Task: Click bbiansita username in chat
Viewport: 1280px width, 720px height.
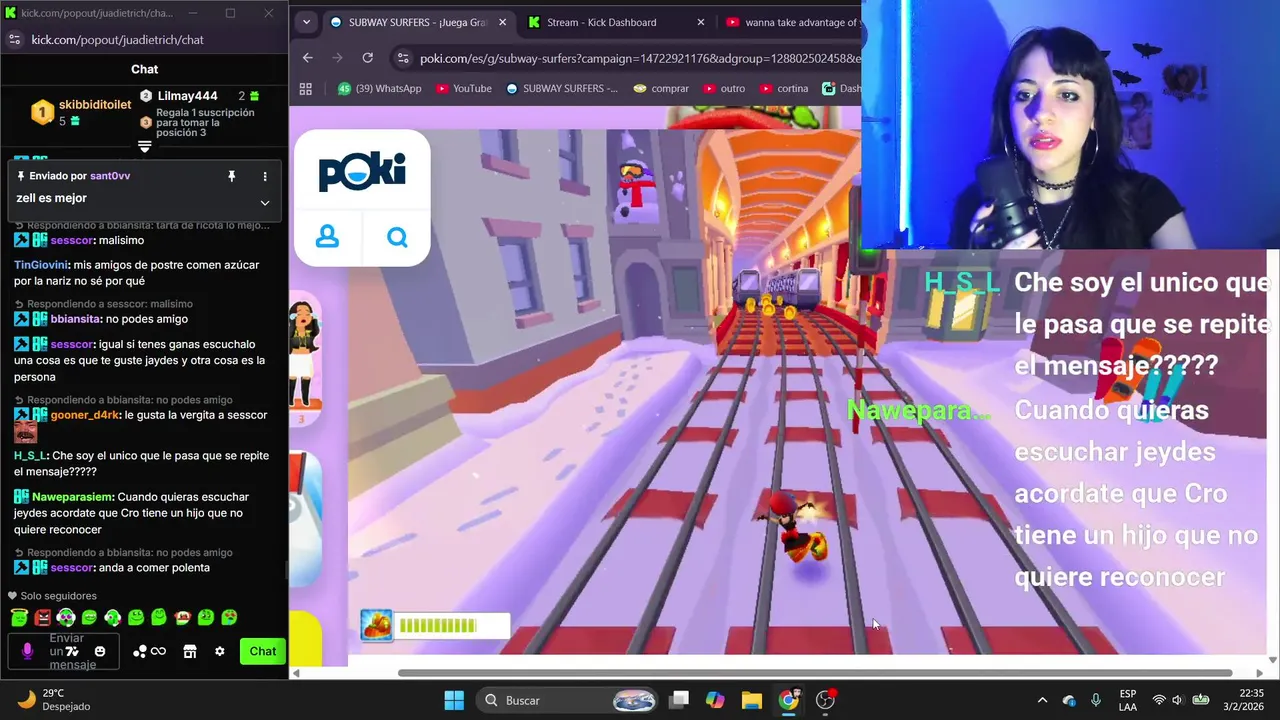Action: pos(76,319)
